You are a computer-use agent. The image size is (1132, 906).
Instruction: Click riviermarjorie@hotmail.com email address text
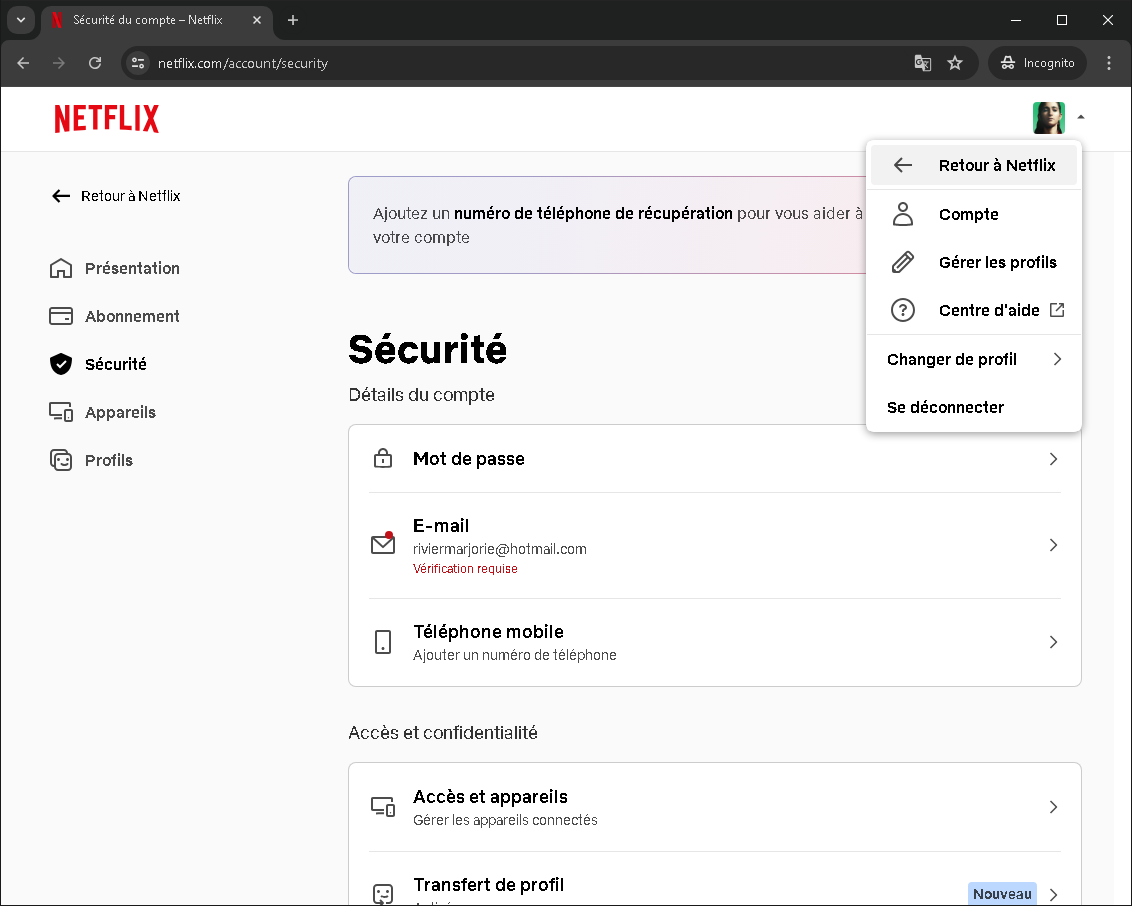[x=500, y=549]
